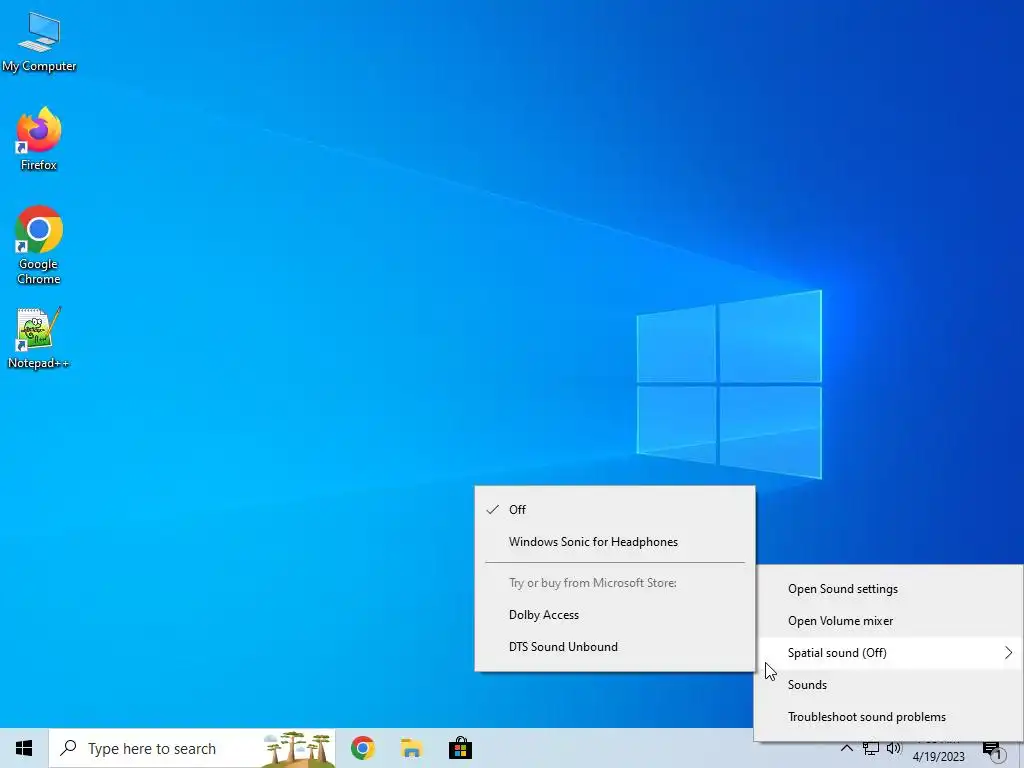Screen dimensions: 1024x768
Task: Enable Windows Sonic for Headphones
Action: 615,541
